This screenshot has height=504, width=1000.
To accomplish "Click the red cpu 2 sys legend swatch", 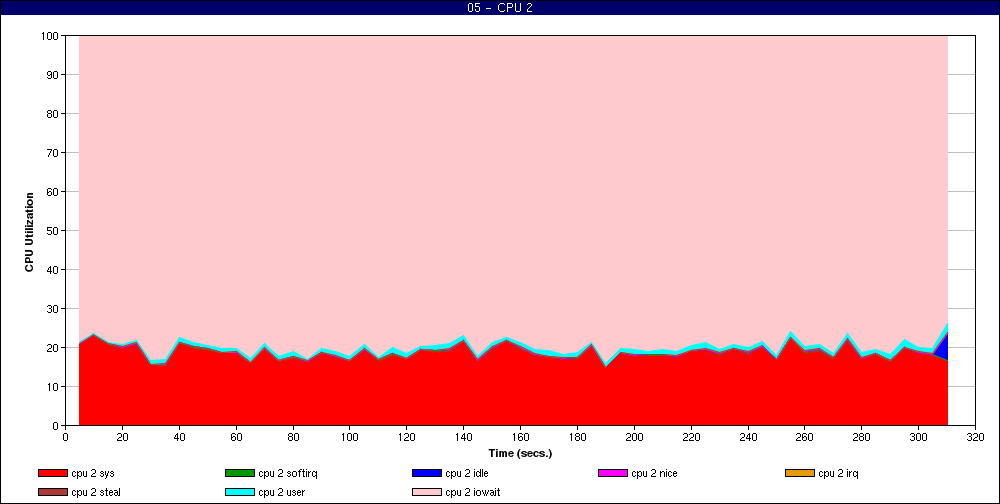I will (x=52, y=473).
